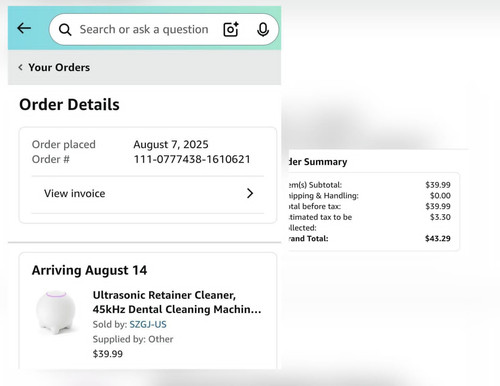Click the item price $39.99
The image size is (500, 386).
108,354
